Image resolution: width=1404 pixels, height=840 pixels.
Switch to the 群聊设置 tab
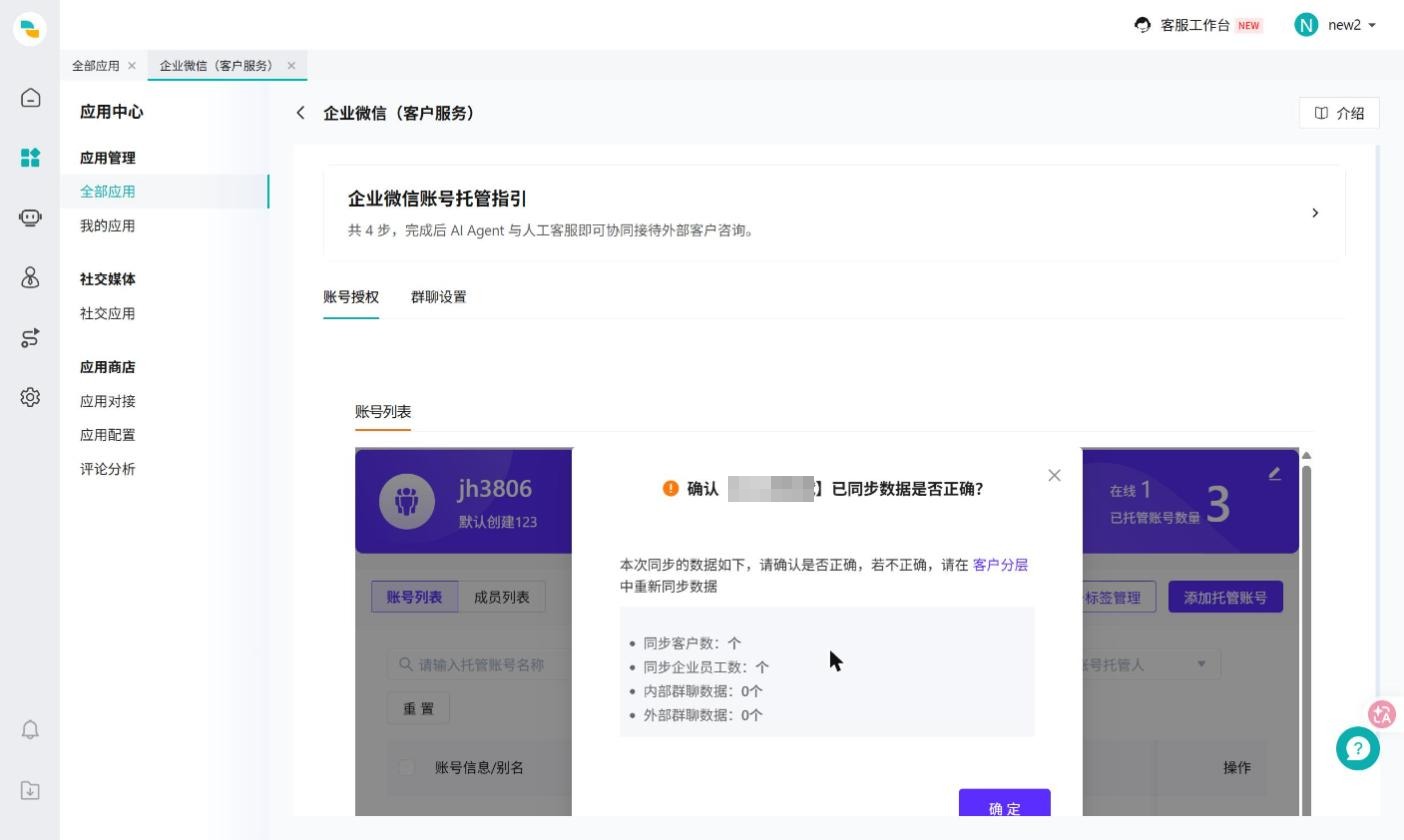coord(438,297)
